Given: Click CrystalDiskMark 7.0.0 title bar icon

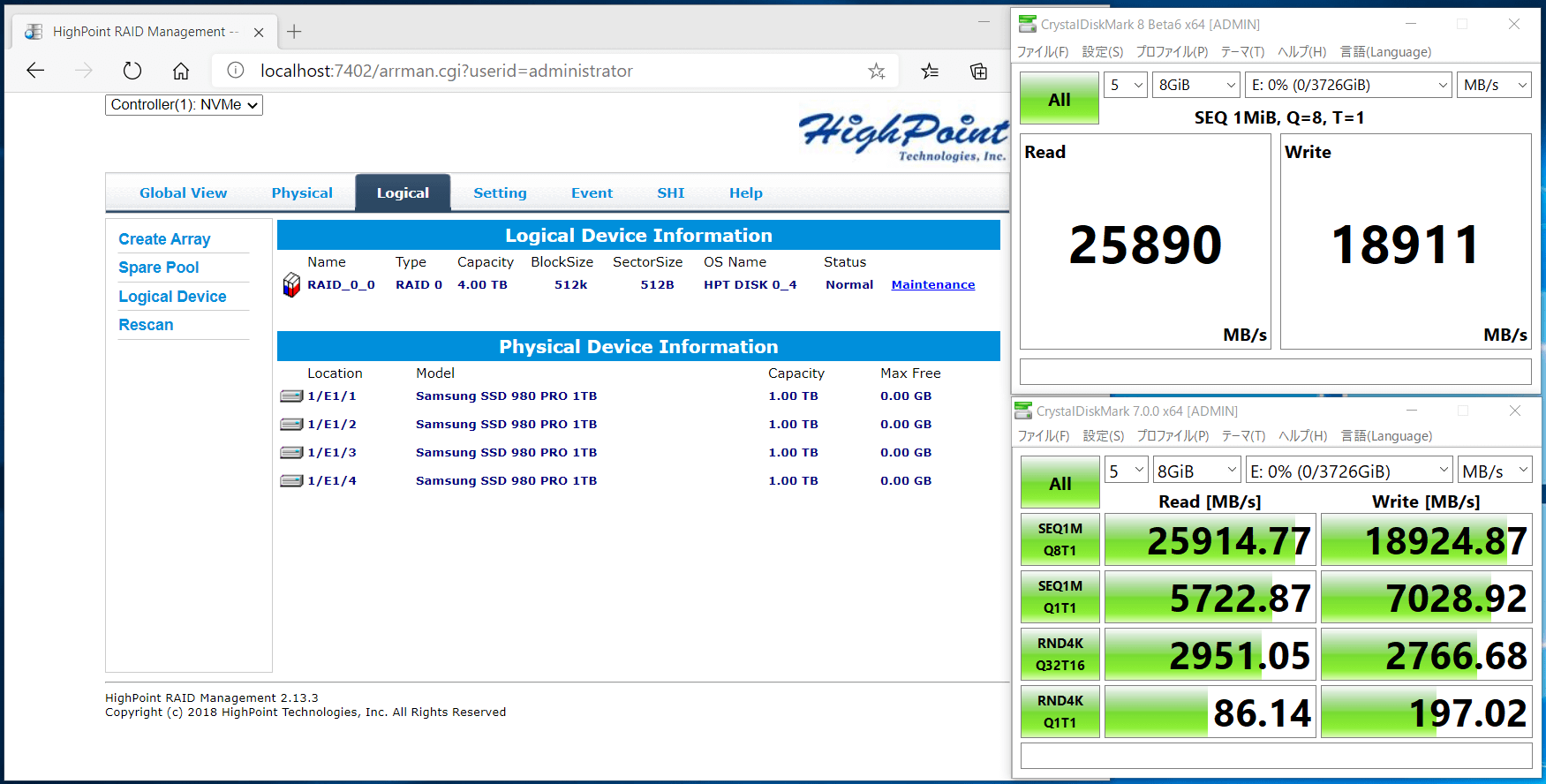Looking at the screenshot, I should pos(1023,411).
